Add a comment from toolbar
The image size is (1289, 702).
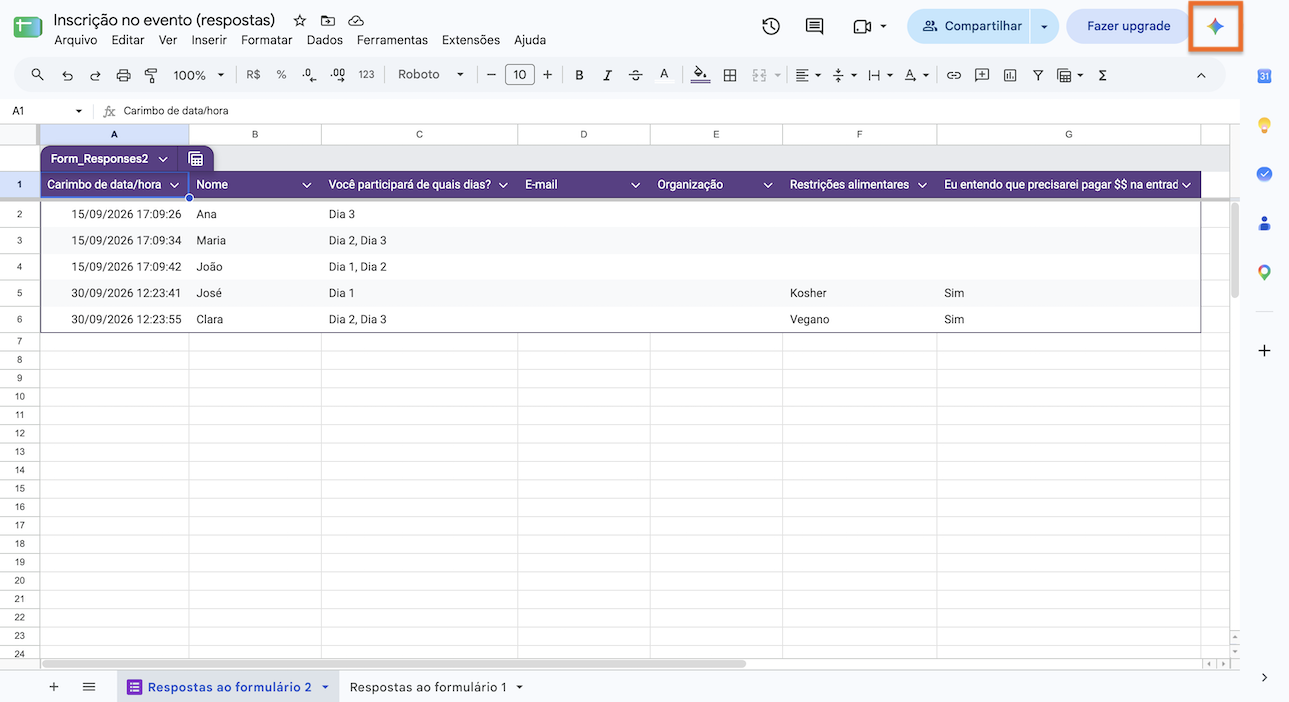982,75
